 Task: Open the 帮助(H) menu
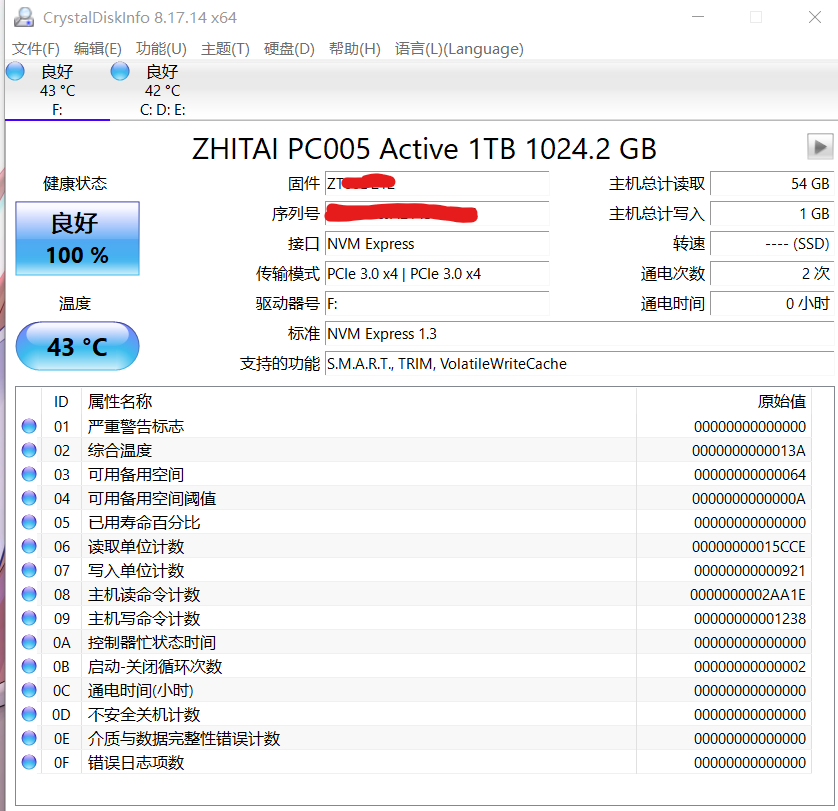[355, 49]
